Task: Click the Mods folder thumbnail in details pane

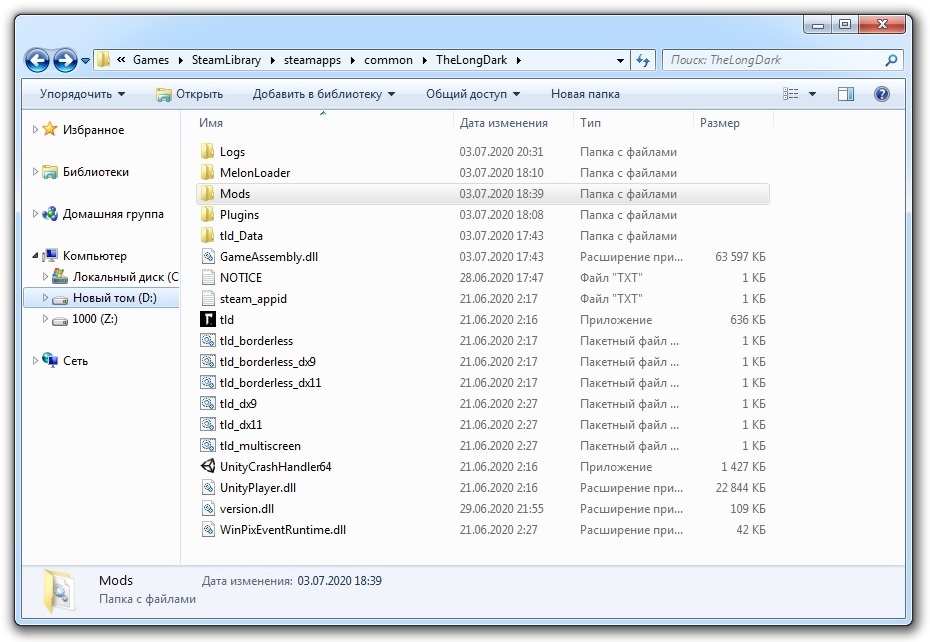Action: (59, 590)
